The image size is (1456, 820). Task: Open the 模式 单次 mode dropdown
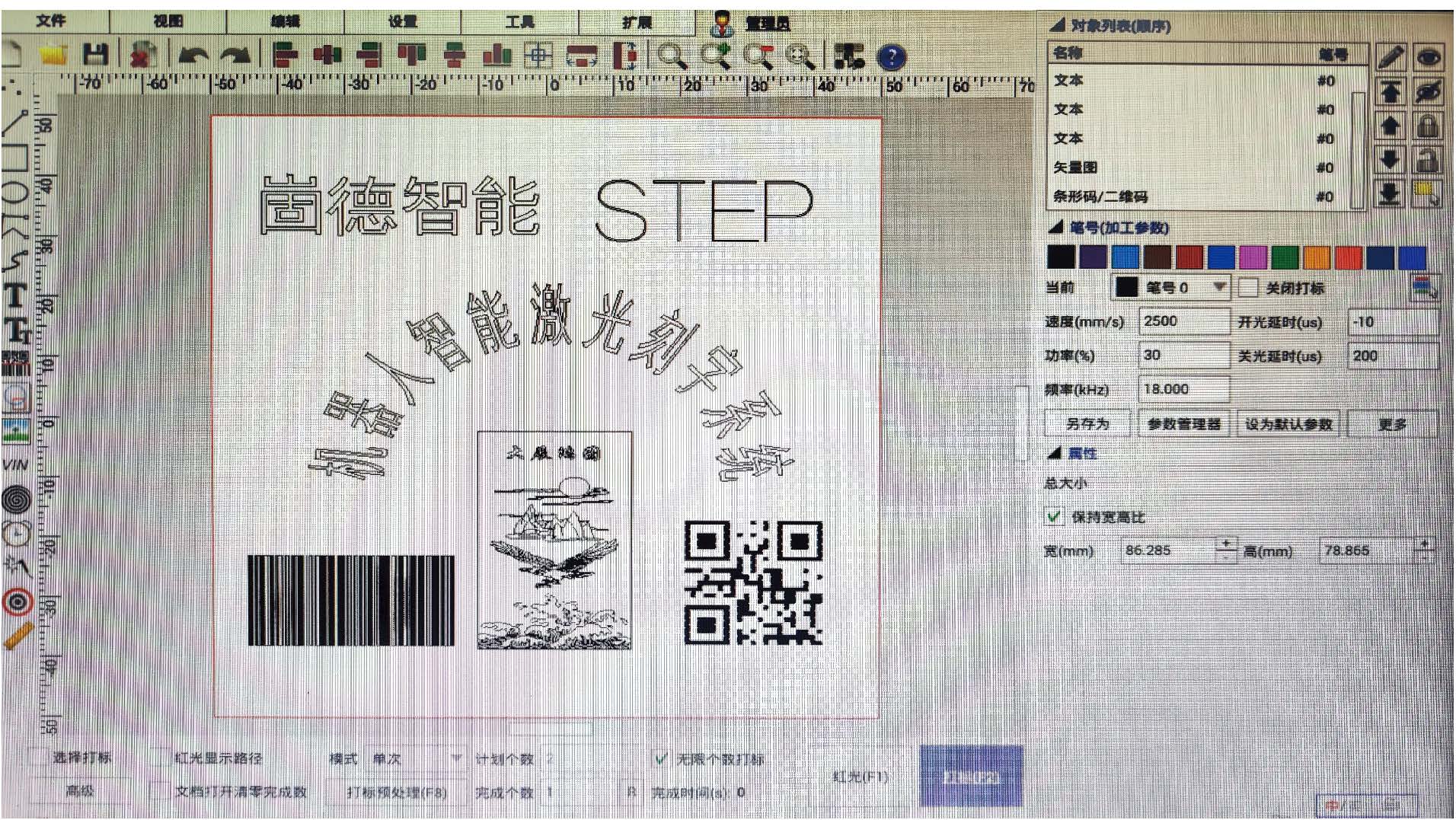(455, 758)
